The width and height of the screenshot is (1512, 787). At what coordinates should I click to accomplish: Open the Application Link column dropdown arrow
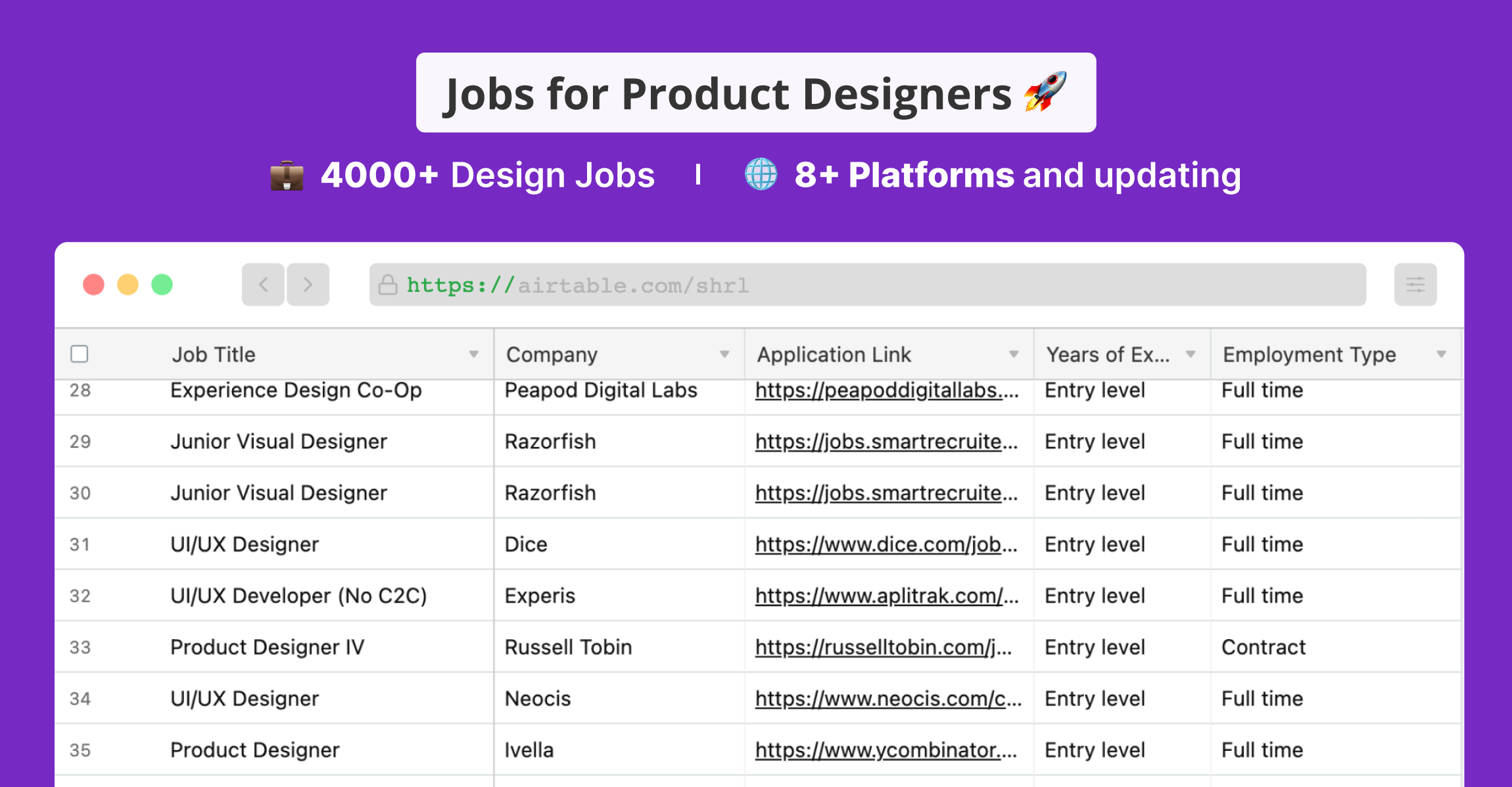pos(1014,354)
